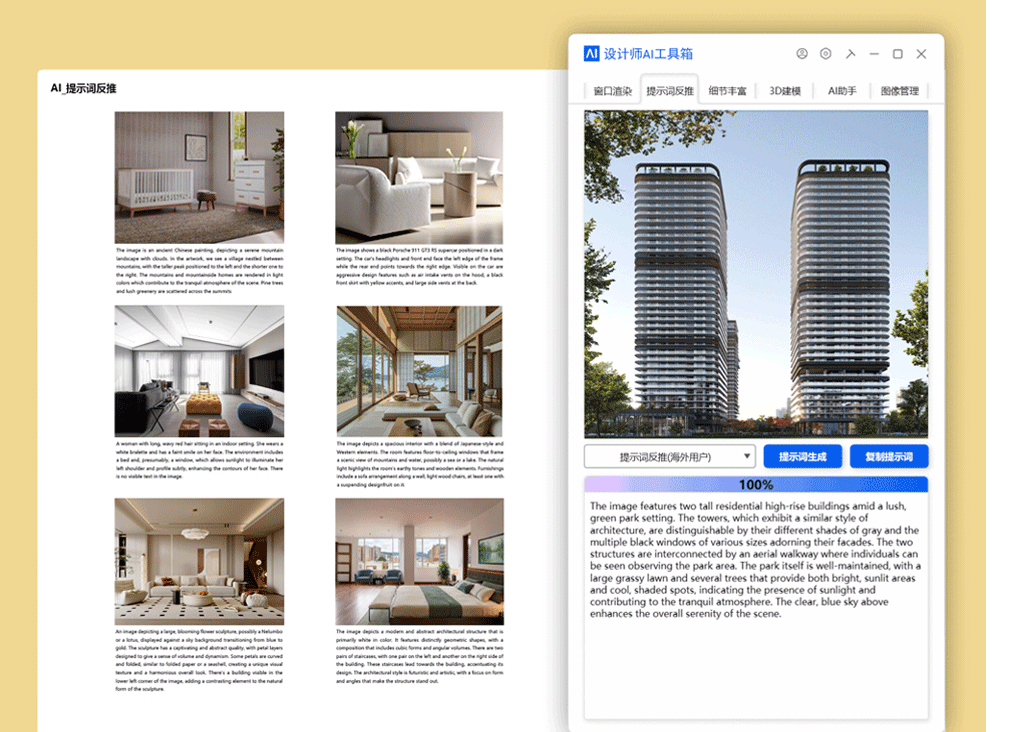Switch to the AI助手 tab

pyautogui.click(x=842, y=91)
